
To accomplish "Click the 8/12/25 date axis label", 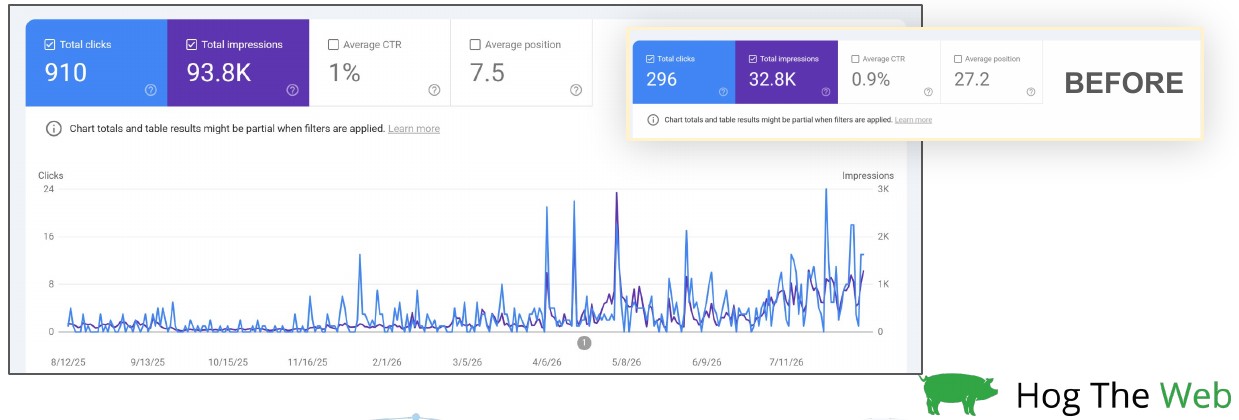I will tap(68, 363).
